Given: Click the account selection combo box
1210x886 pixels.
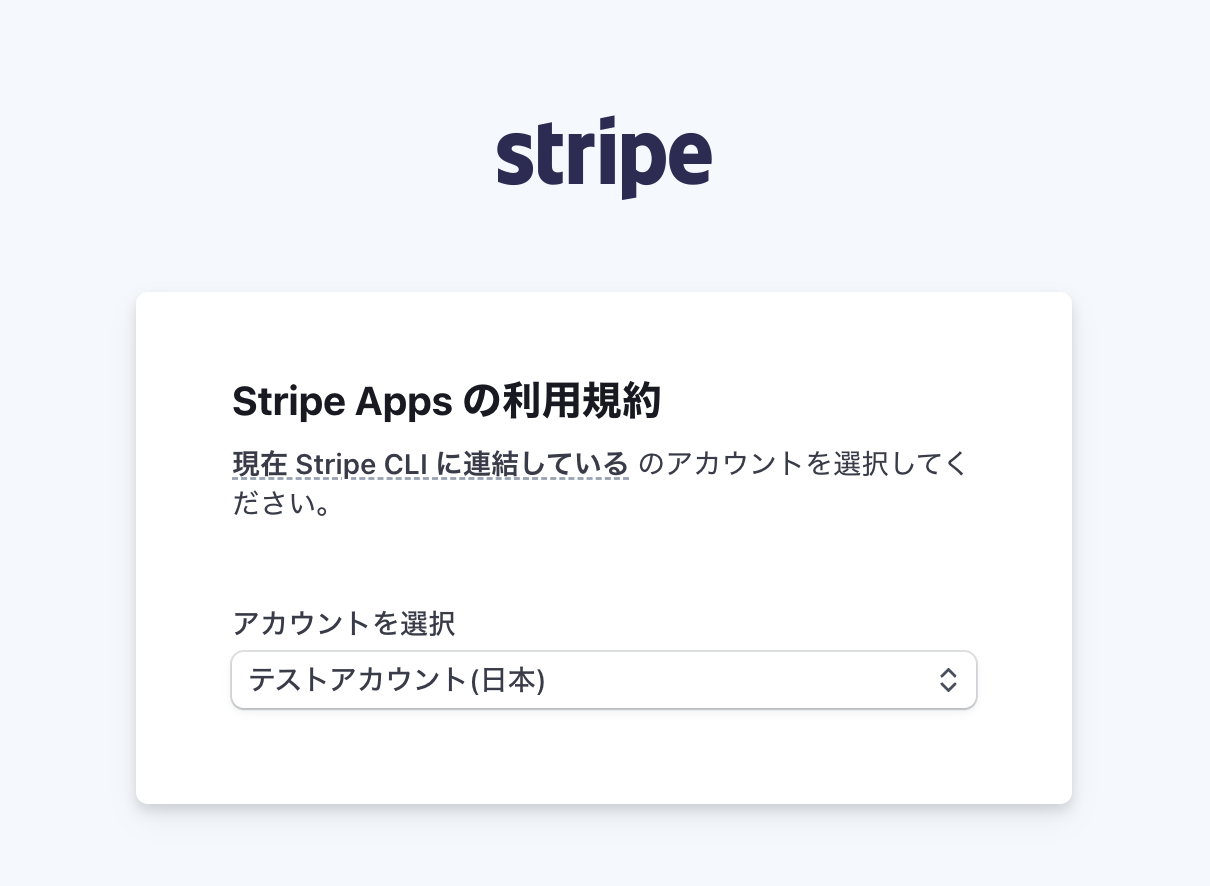Looking at the screenshot, I should tap(604, 680).
